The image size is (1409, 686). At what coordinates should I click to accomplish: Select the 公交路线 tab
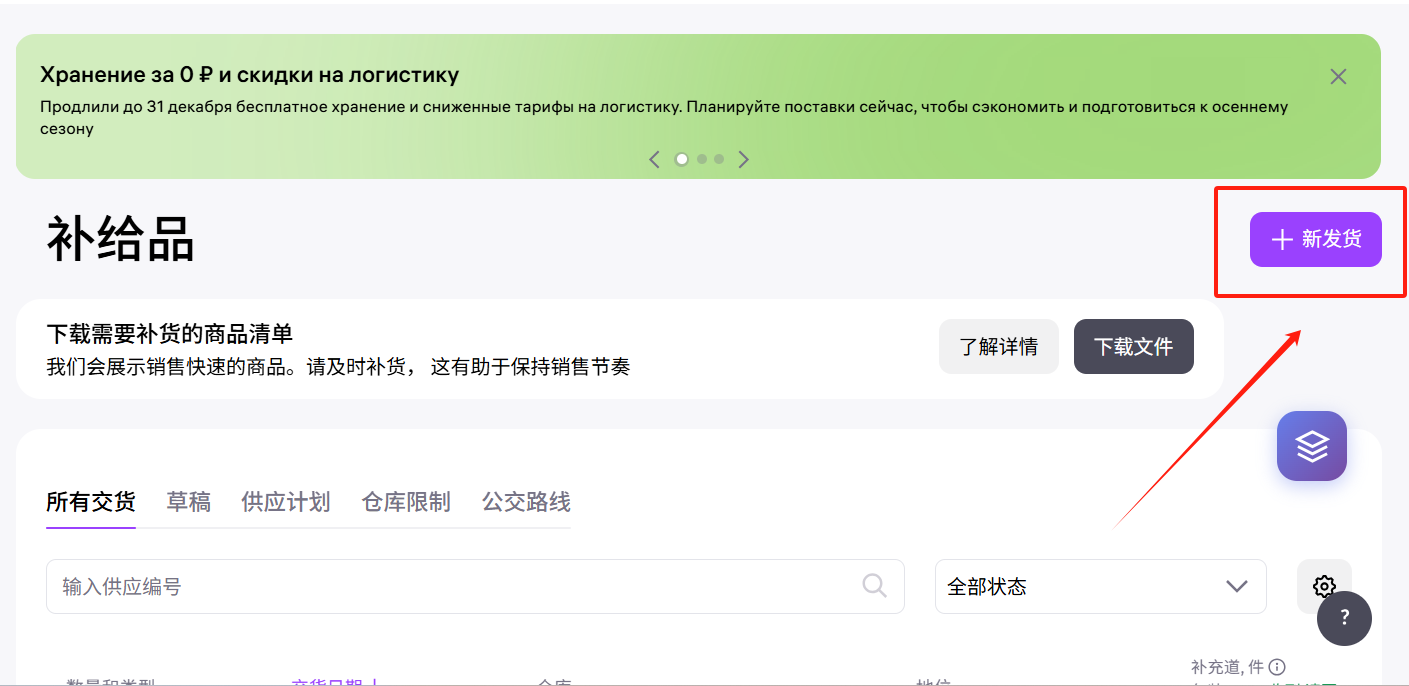click(x=526, y=502)
